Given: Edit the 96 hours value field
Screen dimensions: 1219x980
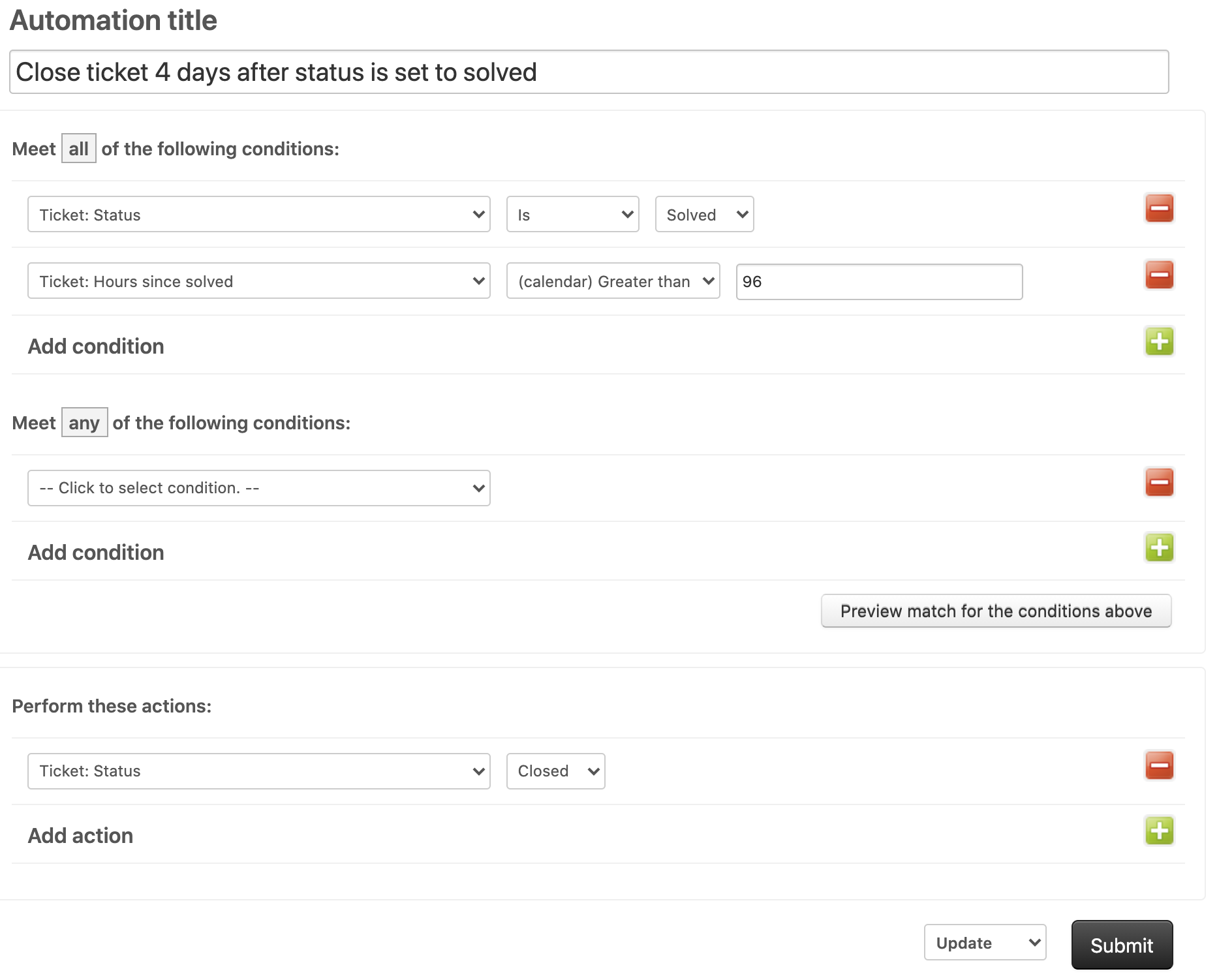Looking at the screenshot, I should (x=878, y=281).
